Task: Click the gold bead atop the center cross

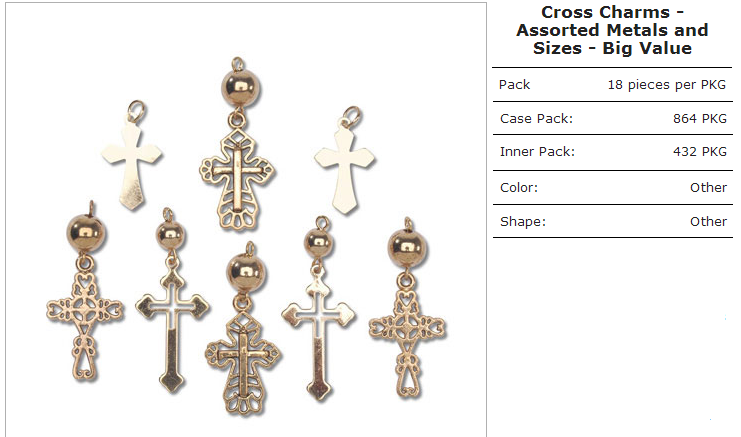Action: point(241,86)
